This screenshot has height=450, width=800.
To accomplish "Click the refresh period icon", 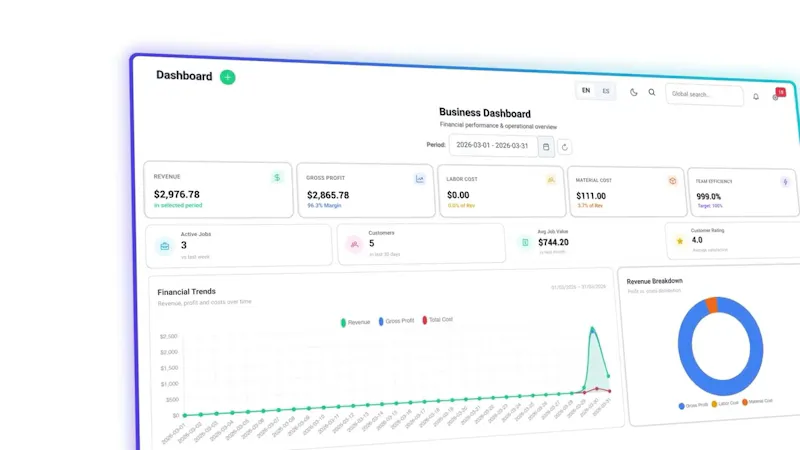I will pos(564,147).
